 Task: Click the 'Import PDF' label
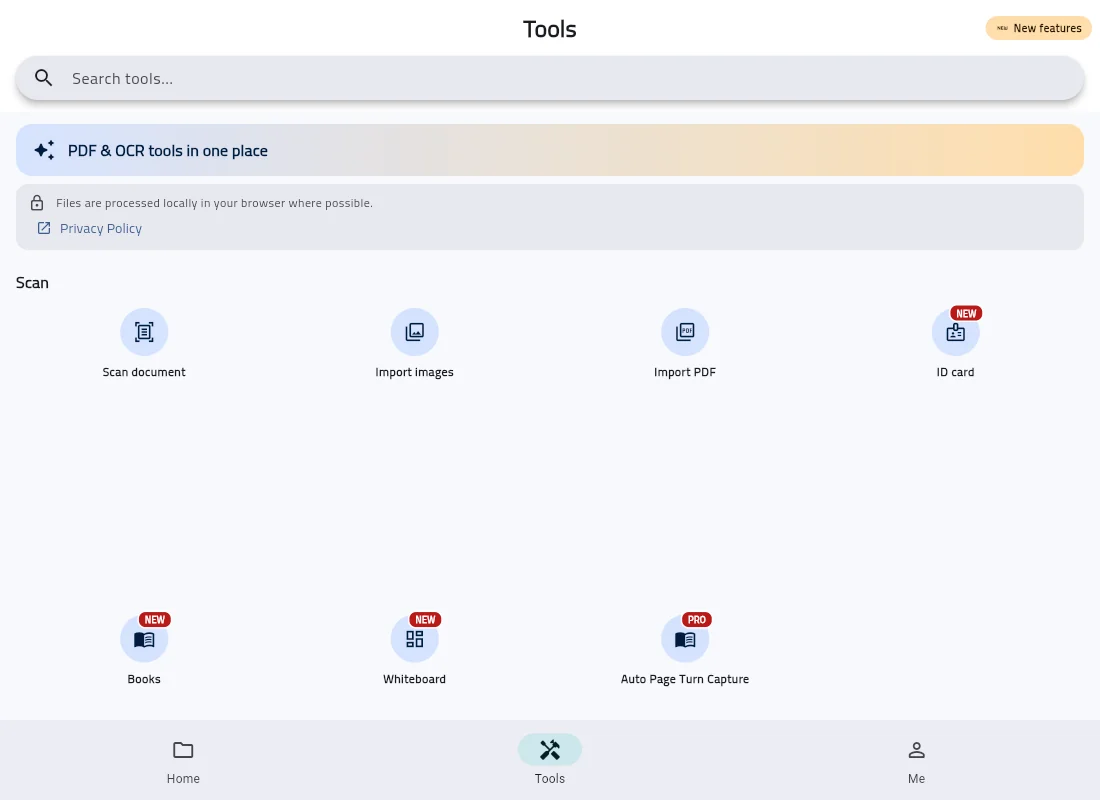click(x=685, y=372)
